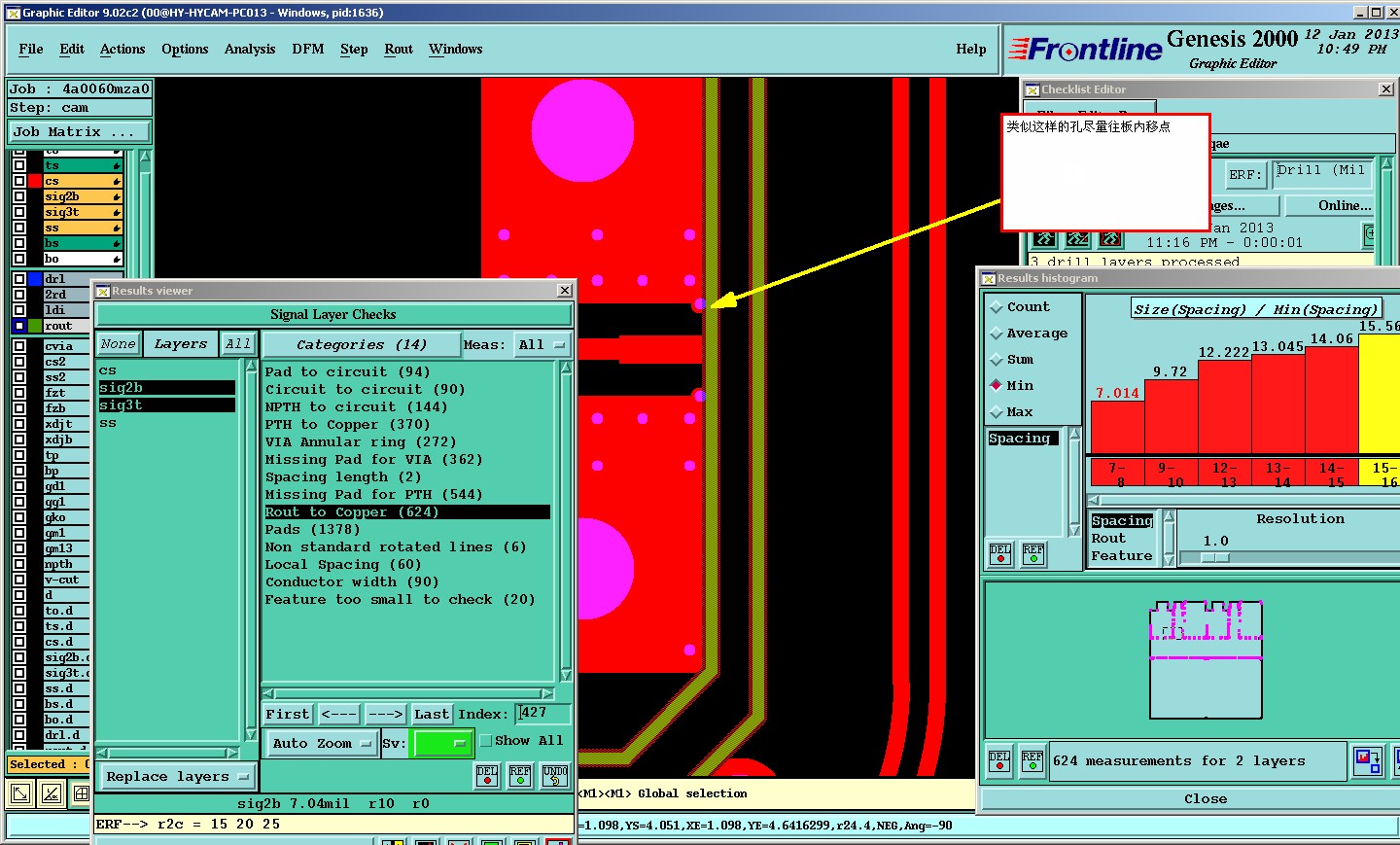Viewport: 1400px width, 845px height.
Task: Open File menu
Action: tap(31, 50)
